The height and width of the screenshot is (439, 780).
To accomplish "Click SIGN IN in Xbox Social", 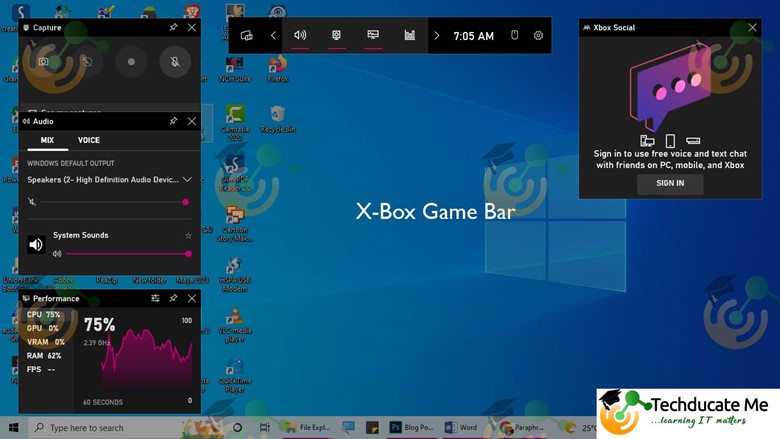I will [x=670, y=183].
